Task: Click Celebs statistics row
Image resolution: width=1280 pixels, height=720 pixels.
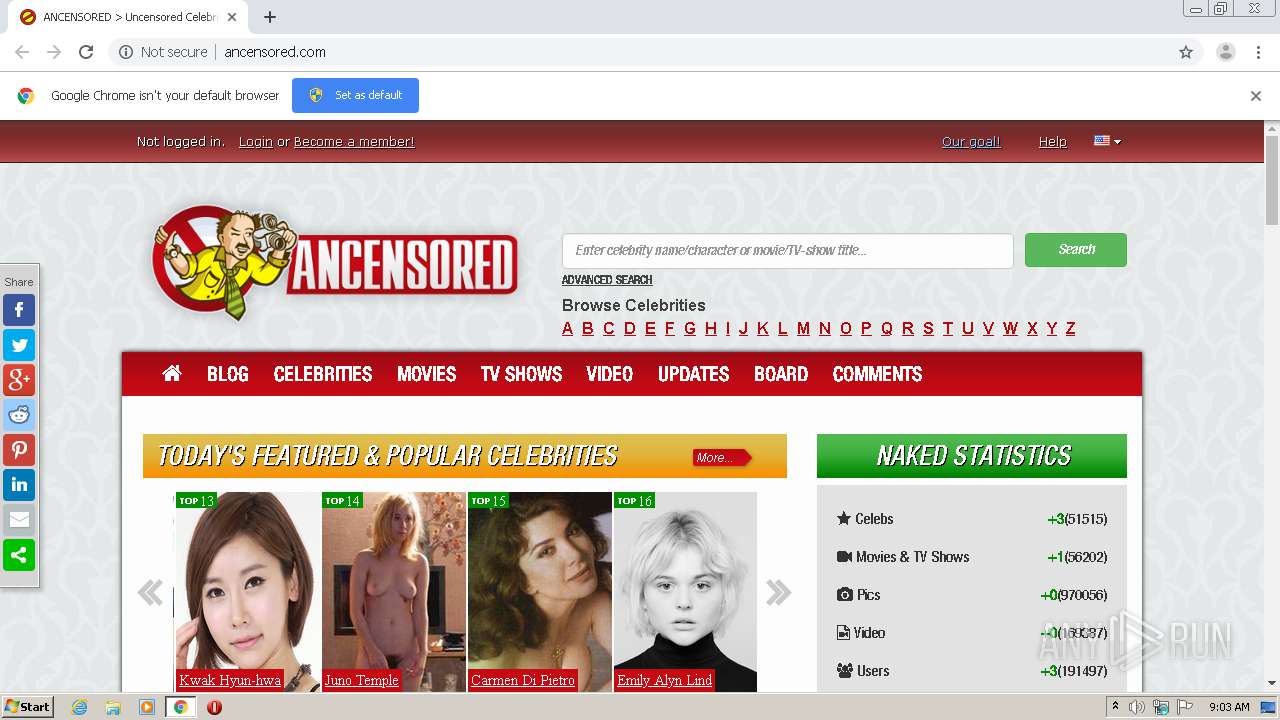Action: coord(972,519)
